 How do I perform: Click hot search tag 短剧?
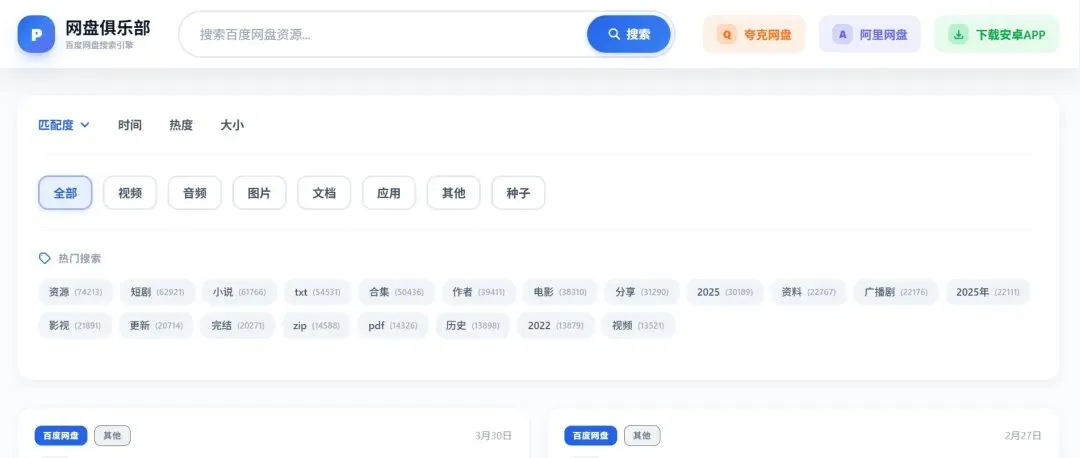click(158, 292)
